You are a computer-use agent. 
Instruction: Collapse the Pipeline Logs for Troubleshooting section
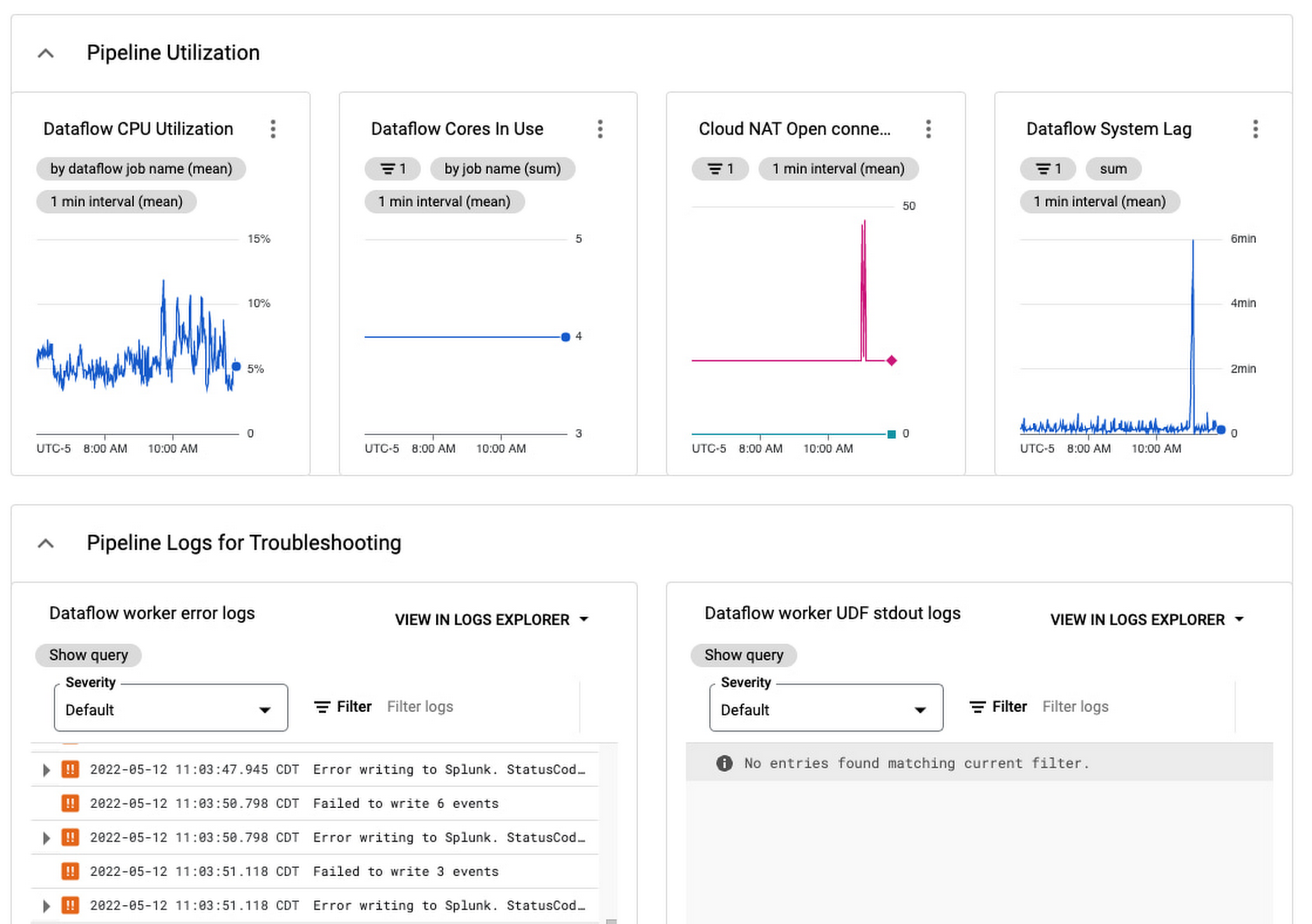46,544
